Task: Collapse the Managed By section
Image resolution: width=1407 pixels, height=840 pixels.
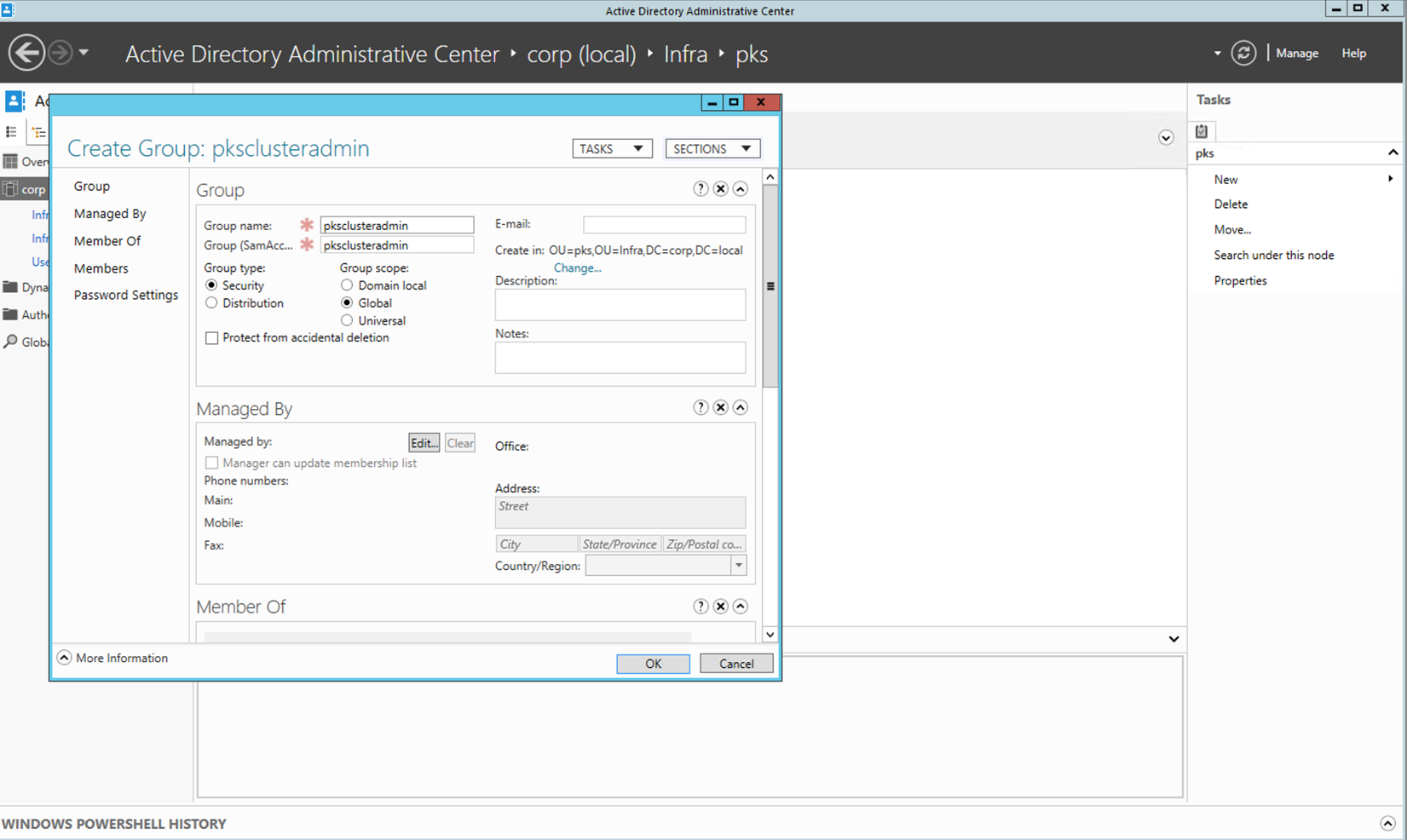Action: click(741, 407)
